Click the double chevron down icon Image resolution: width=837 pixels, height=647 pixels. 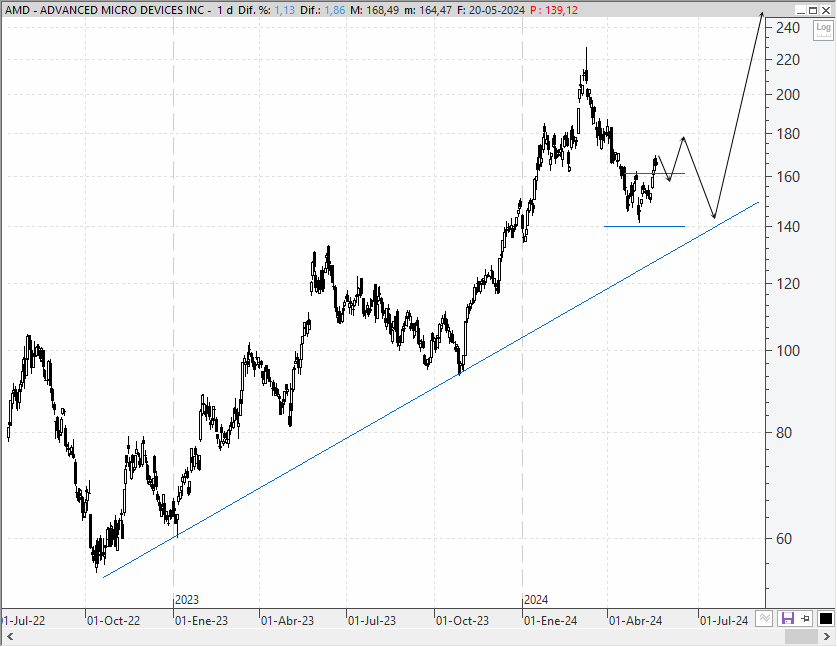(x=765, y=618)
